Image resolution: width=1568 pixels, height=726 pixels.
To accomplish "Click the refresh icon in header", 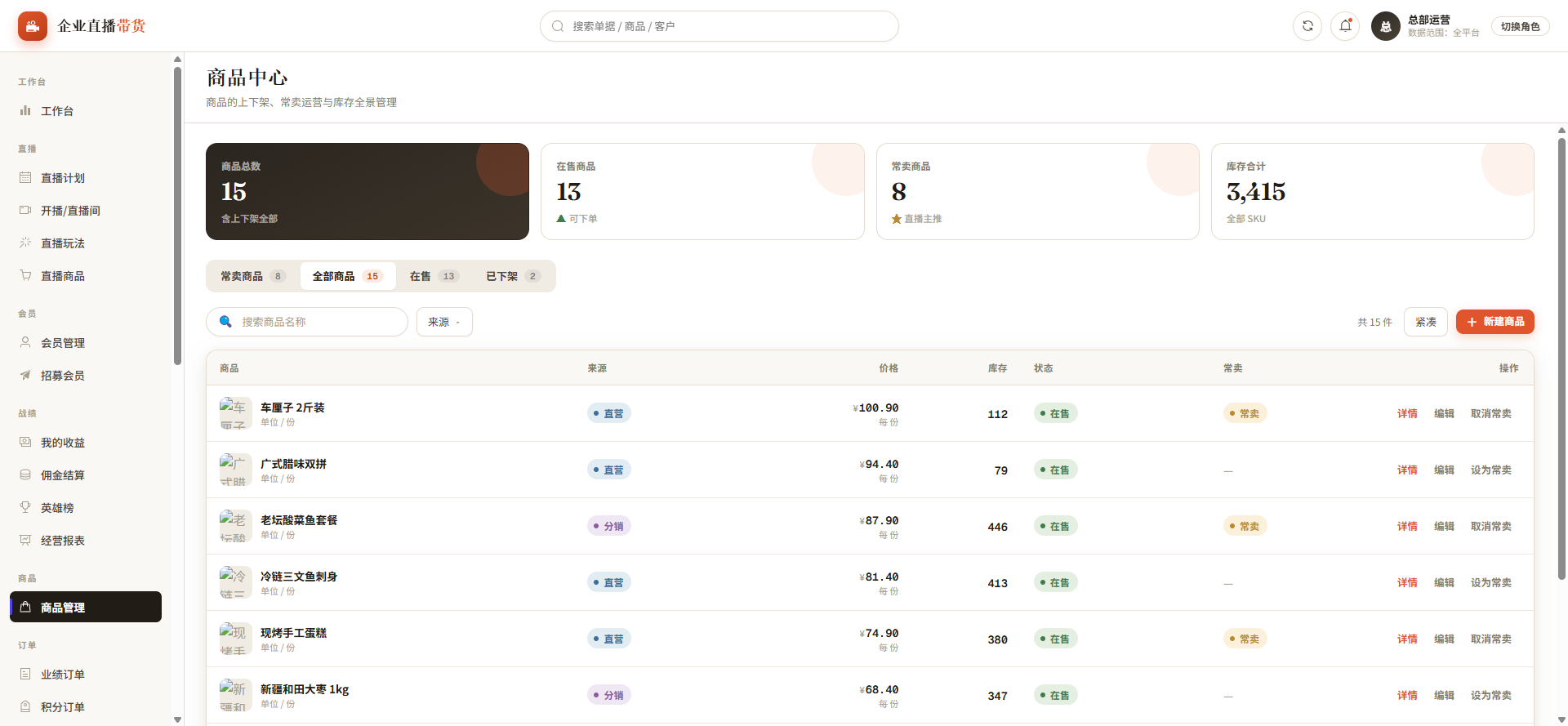I will coord(1307,26).
